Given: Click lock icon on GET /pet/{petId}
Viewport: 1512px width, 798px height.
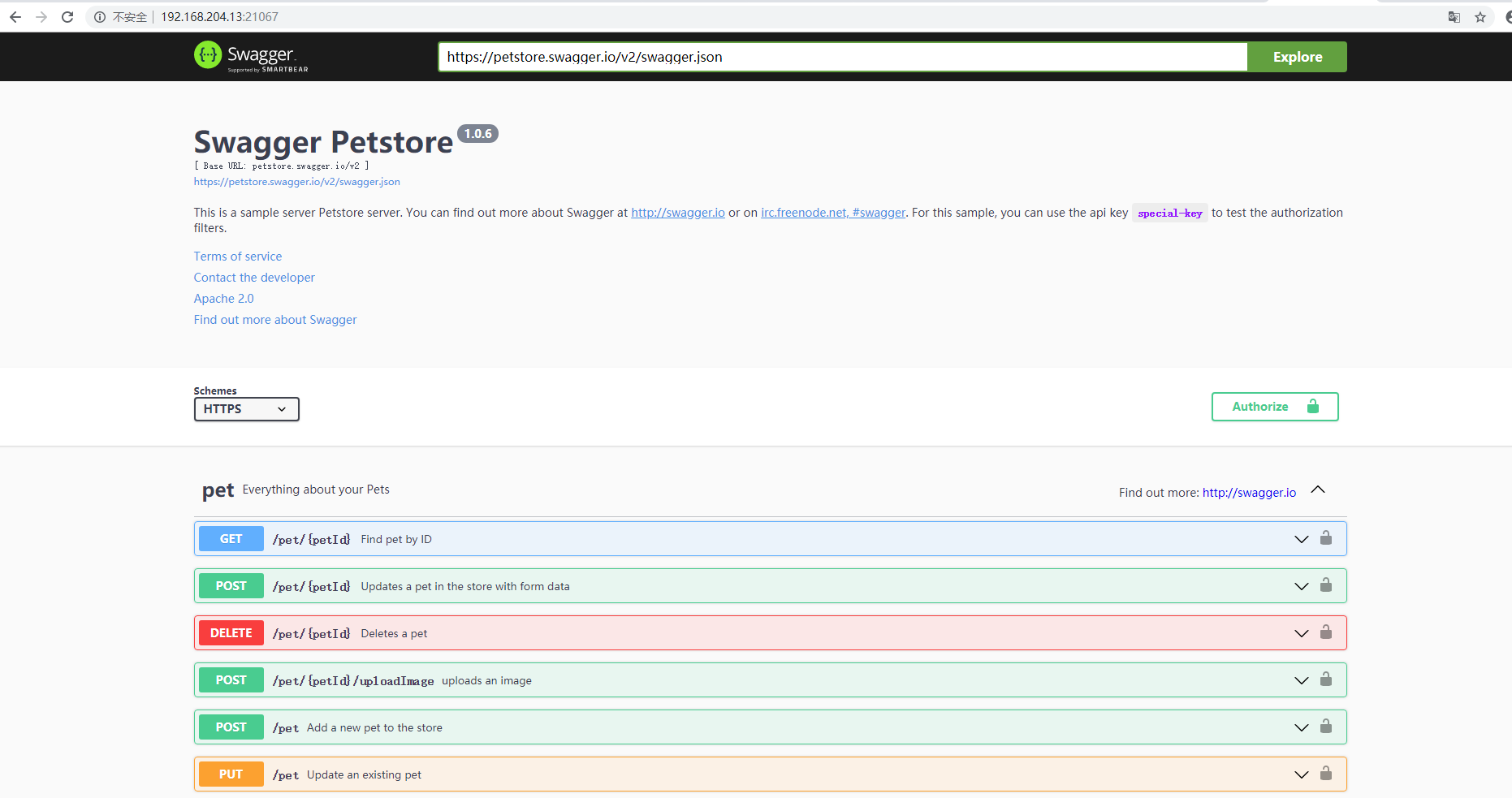Looking at the screenshot, I should (1326, 537).
